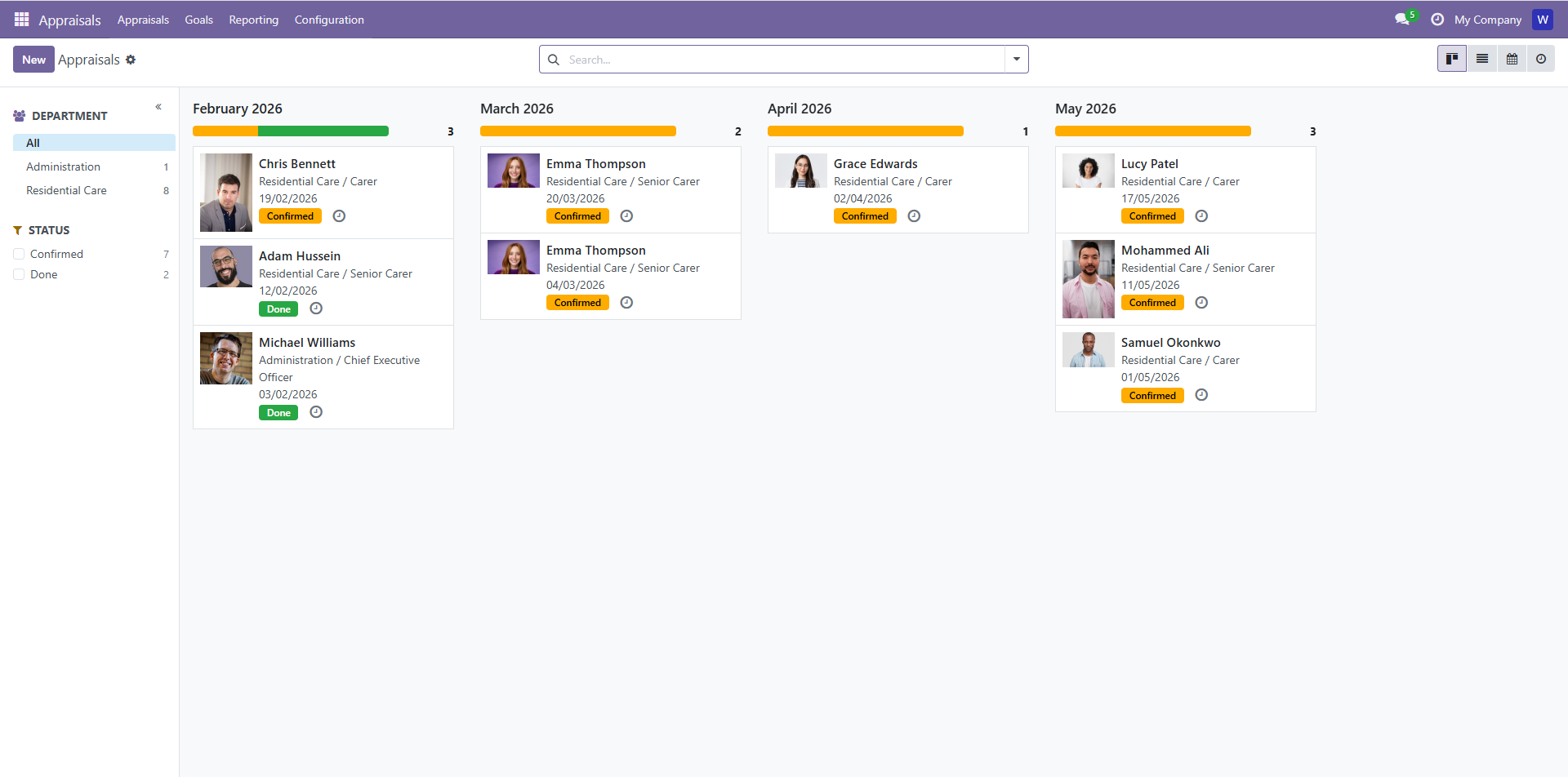Screen dimensions: 1568x777
Task: Switch to calendar view
Action: (1512, 59)
